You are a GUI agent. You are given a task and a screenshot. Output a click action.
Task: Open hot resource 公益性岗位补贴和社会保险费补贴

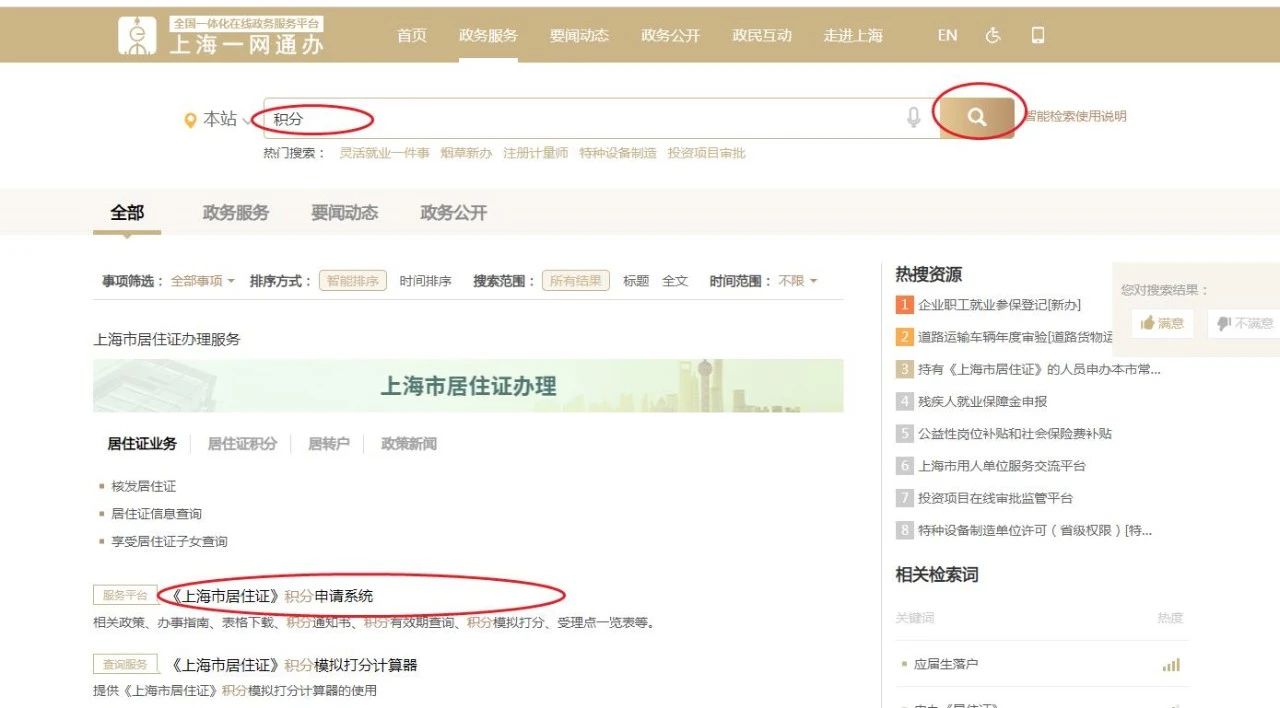pyautogui.click(x=1015, y=433)
